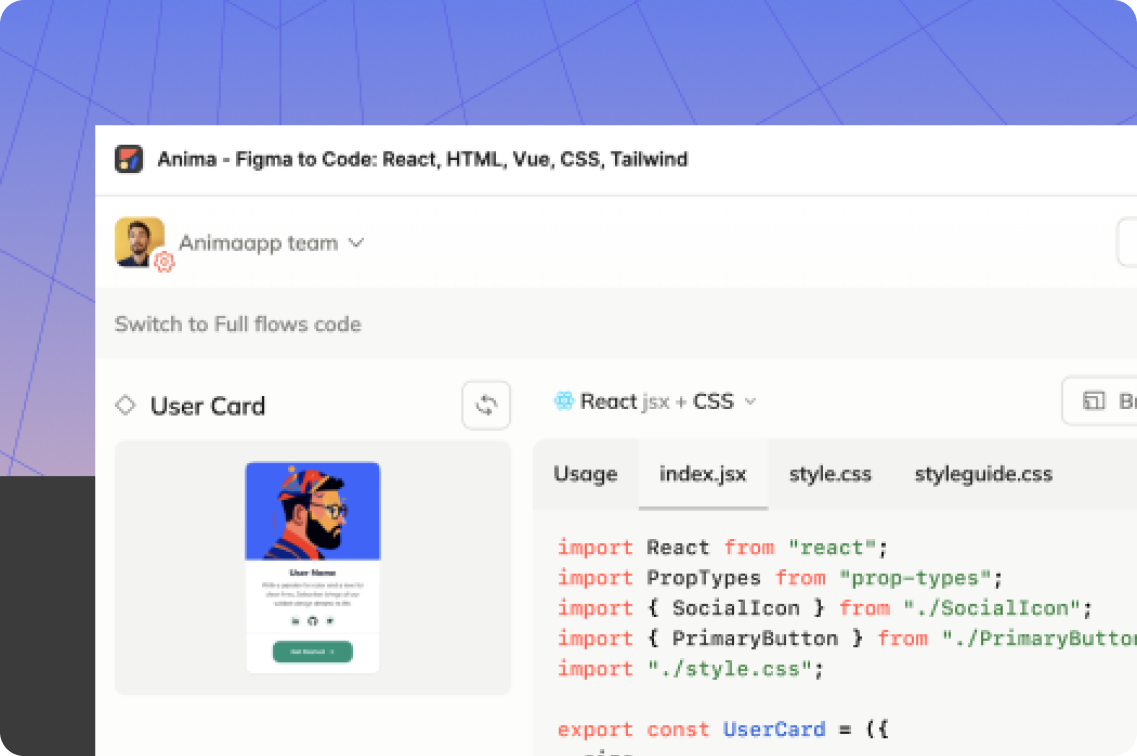Click the User Card component title
Screen dimensions: 1137x756
click(208, 406)
